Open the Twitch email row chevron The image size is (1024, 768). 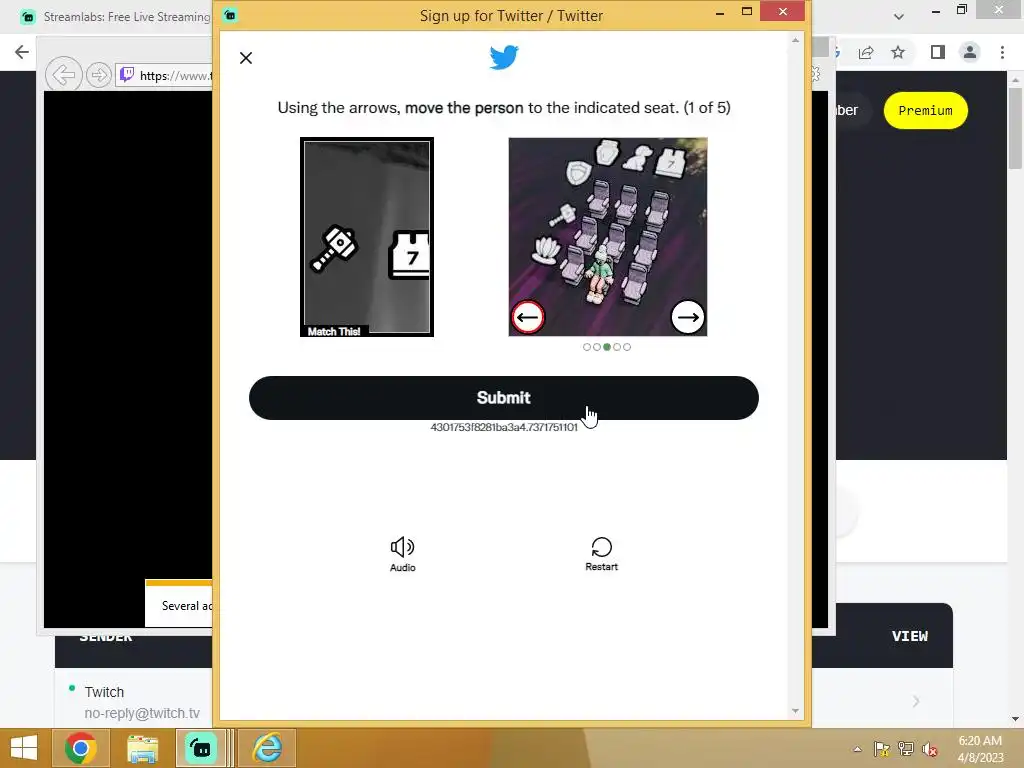click(916, 701)
